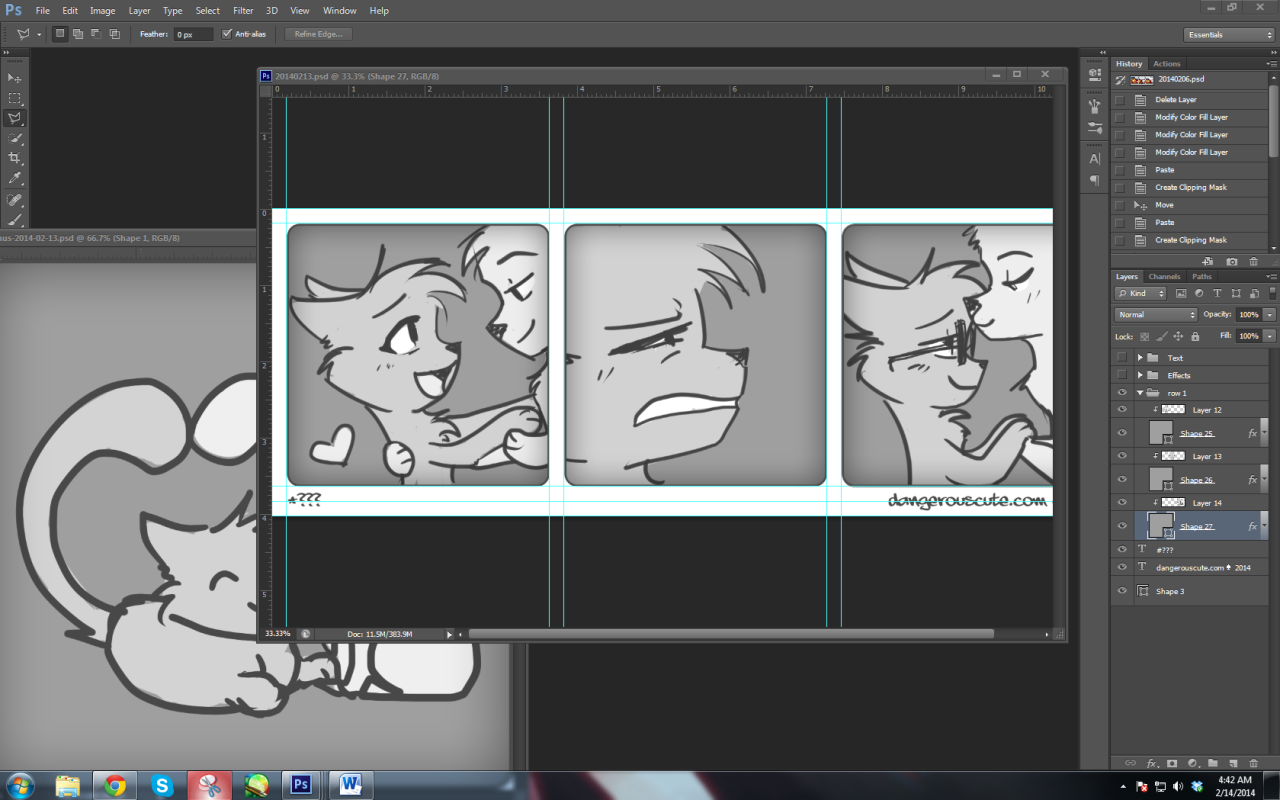Open the Brush panel icon
Image resolution: width=1280 pixels, height=800 pixels.
pyautogui.click(x=1095, y=104)
